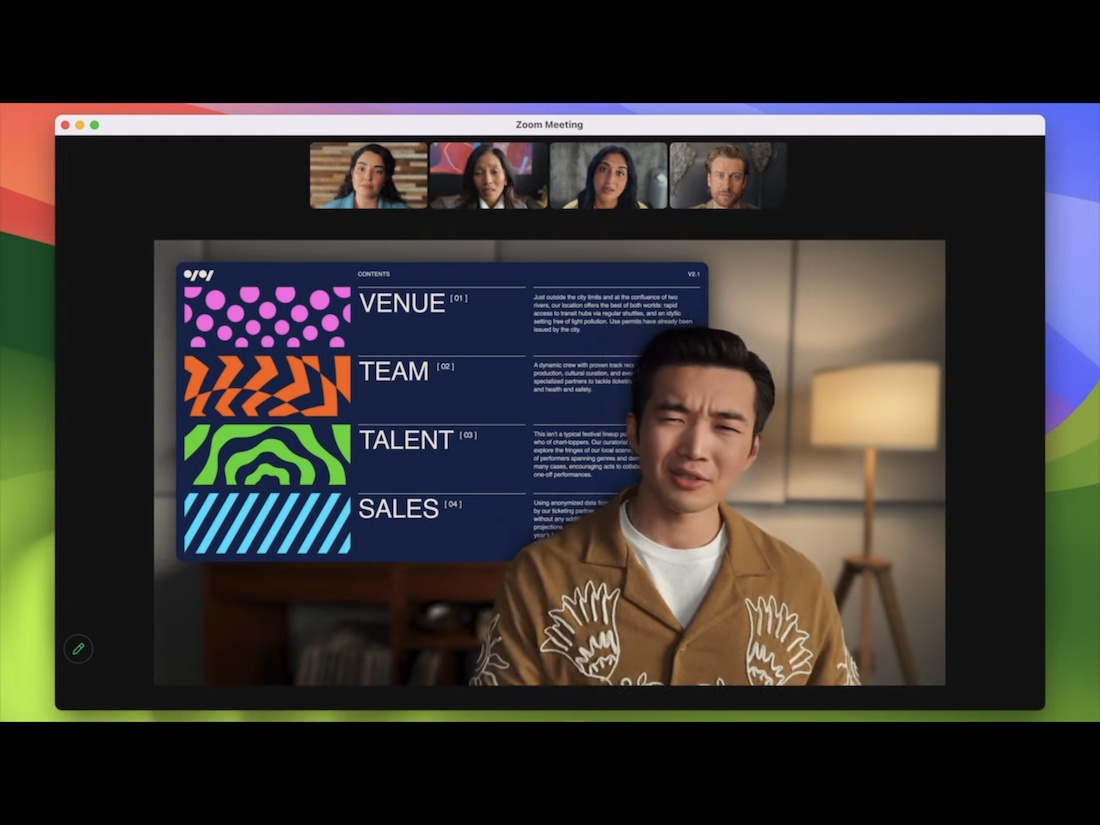Open the TEAM section heading
The width and height of the screenshot is (1100, 825).
point(393,371)
